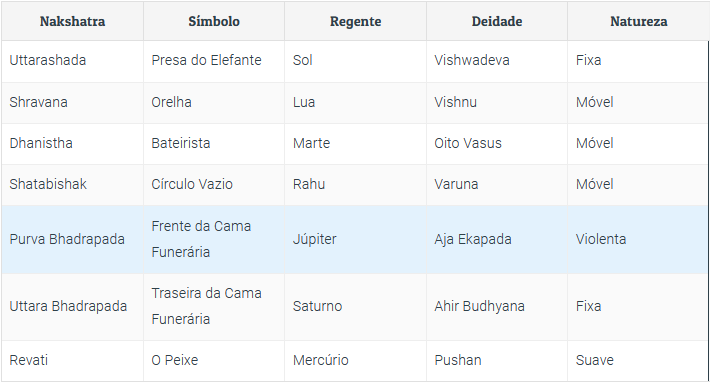Select the Uttarashada row name

(x=48, y=60)
